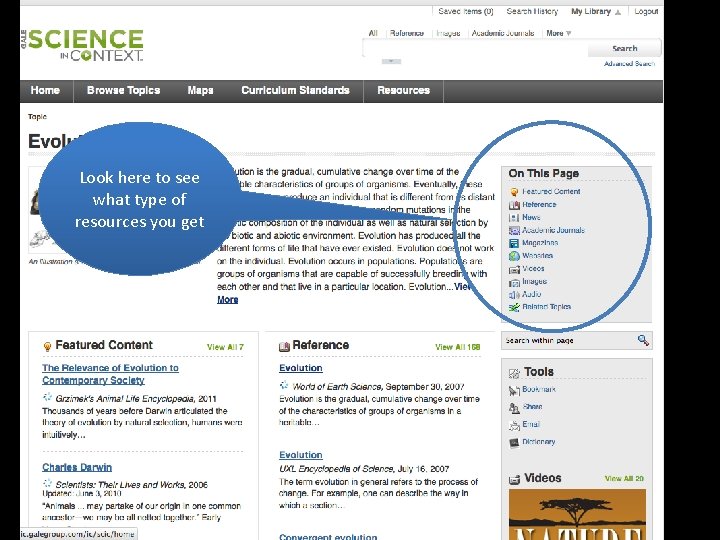Open the Convergent evolution link
The width and height of the screenshot is (720, 540).
point(328,536)
